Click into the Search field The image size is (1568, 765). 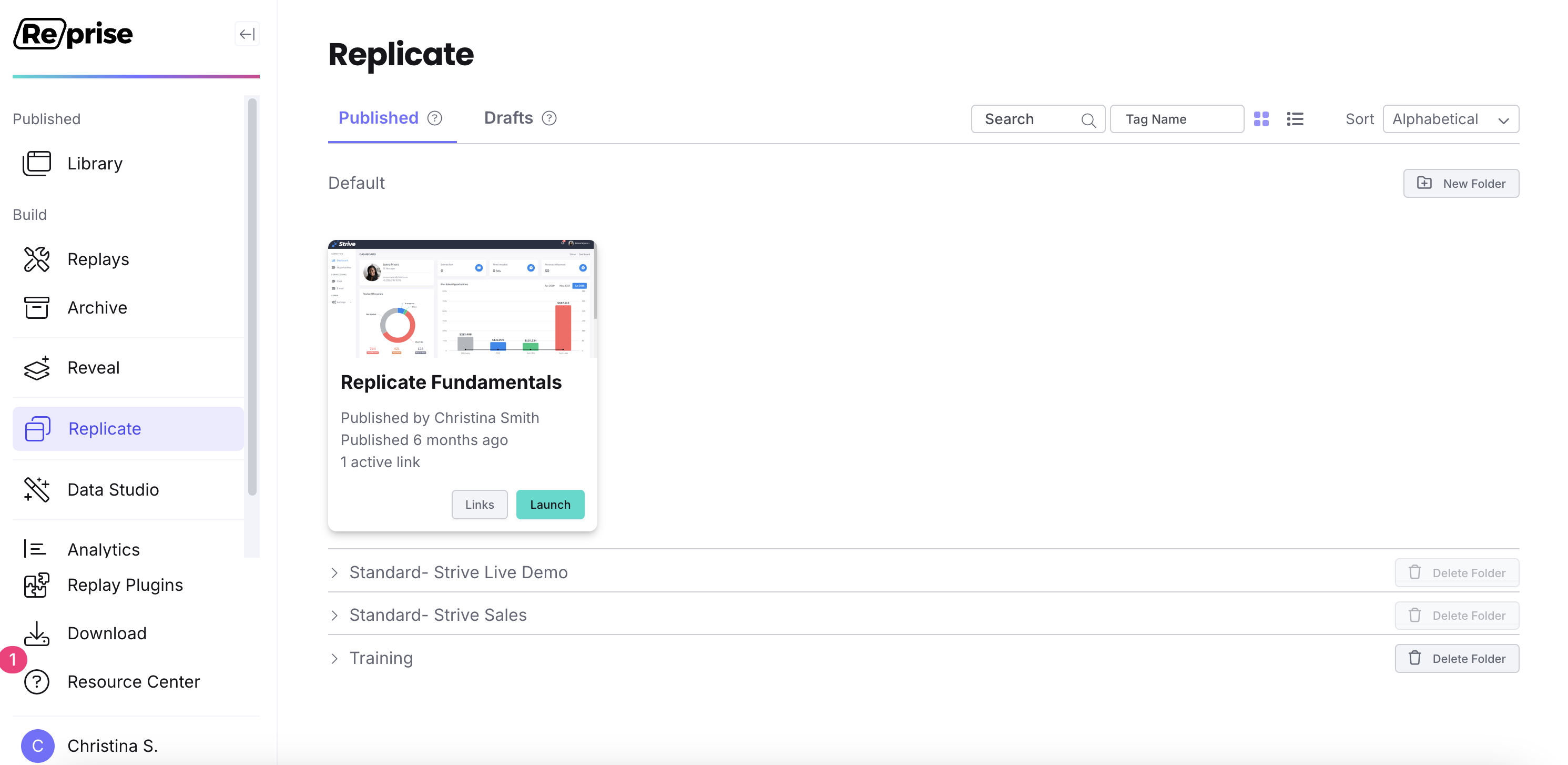(1038, 119)
